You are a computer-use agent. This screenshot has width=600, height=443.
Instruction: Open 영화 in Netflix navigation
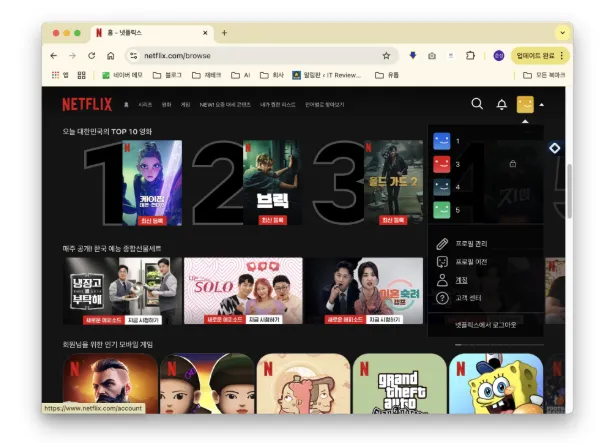(166, 104)
